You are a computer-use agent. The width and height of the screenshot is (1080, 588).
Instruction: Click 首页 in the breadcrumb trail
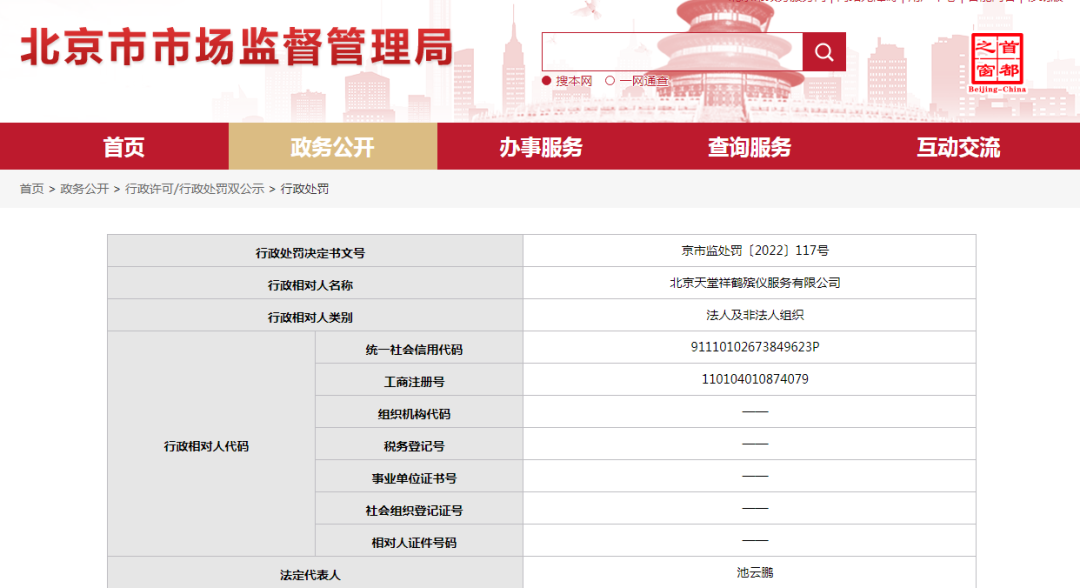click(32, 189)
